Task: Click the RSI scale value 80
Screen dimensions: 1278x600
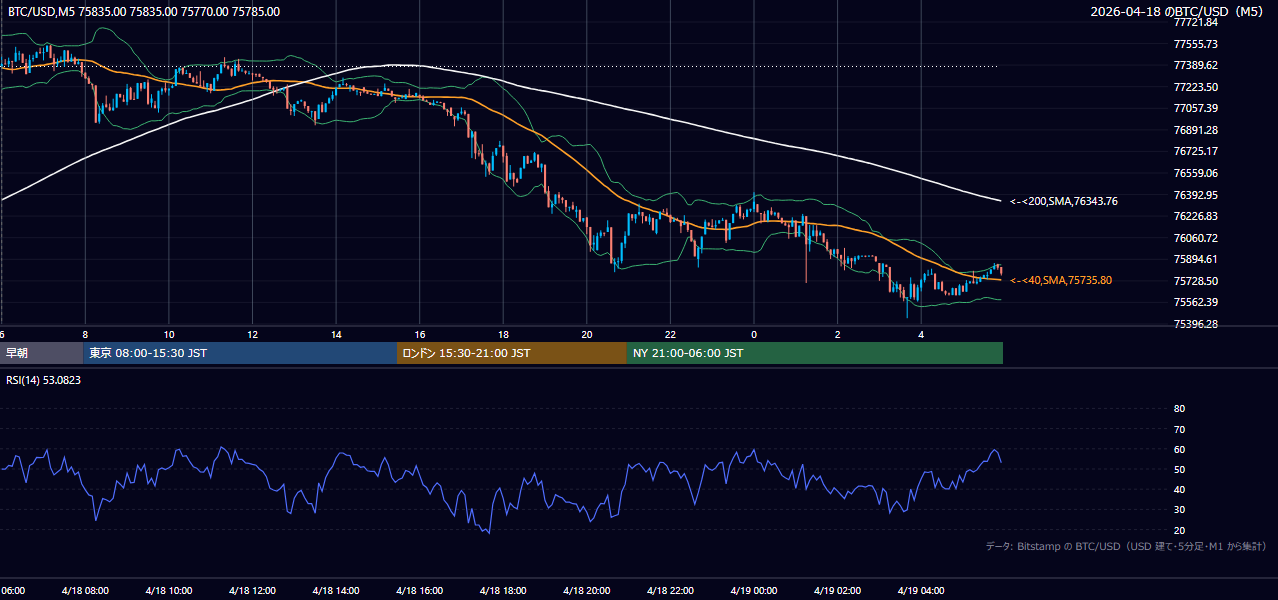Action: [x=1179, y=409]
